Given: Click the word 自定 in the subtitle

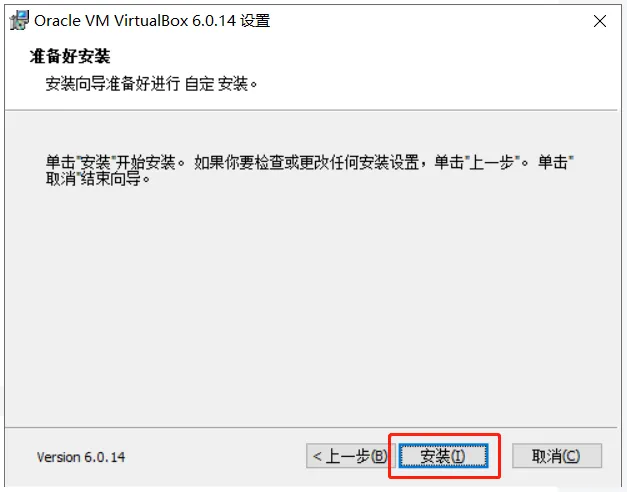Looking at the screenshot, I should [x=200, y=84].
